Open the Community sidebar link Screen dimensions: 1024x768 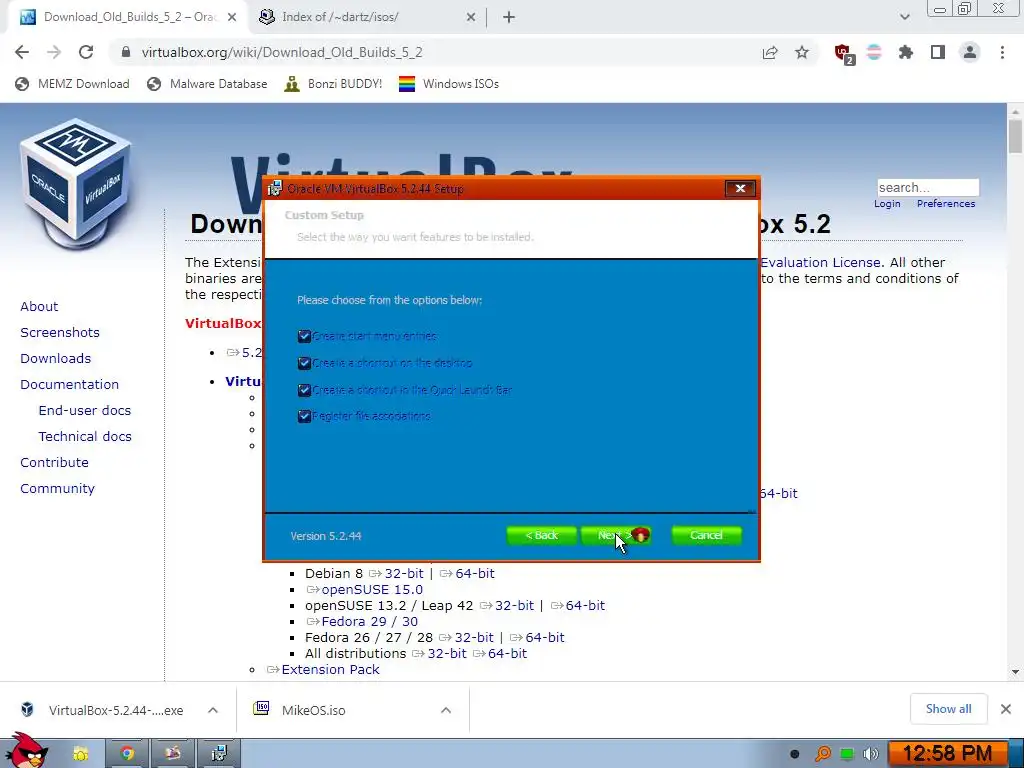point(57,488)
